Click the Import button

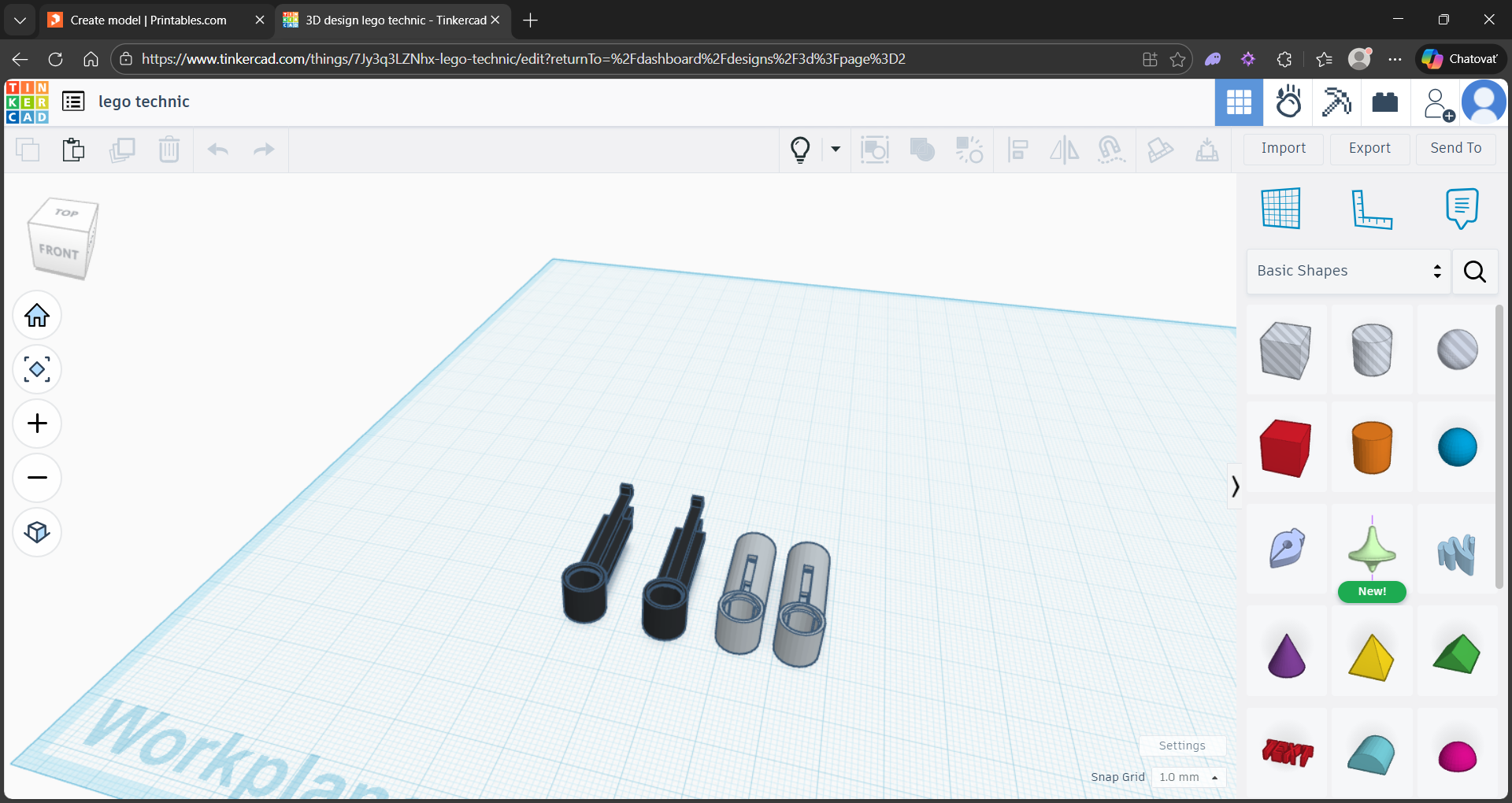tap(1283, 148)
